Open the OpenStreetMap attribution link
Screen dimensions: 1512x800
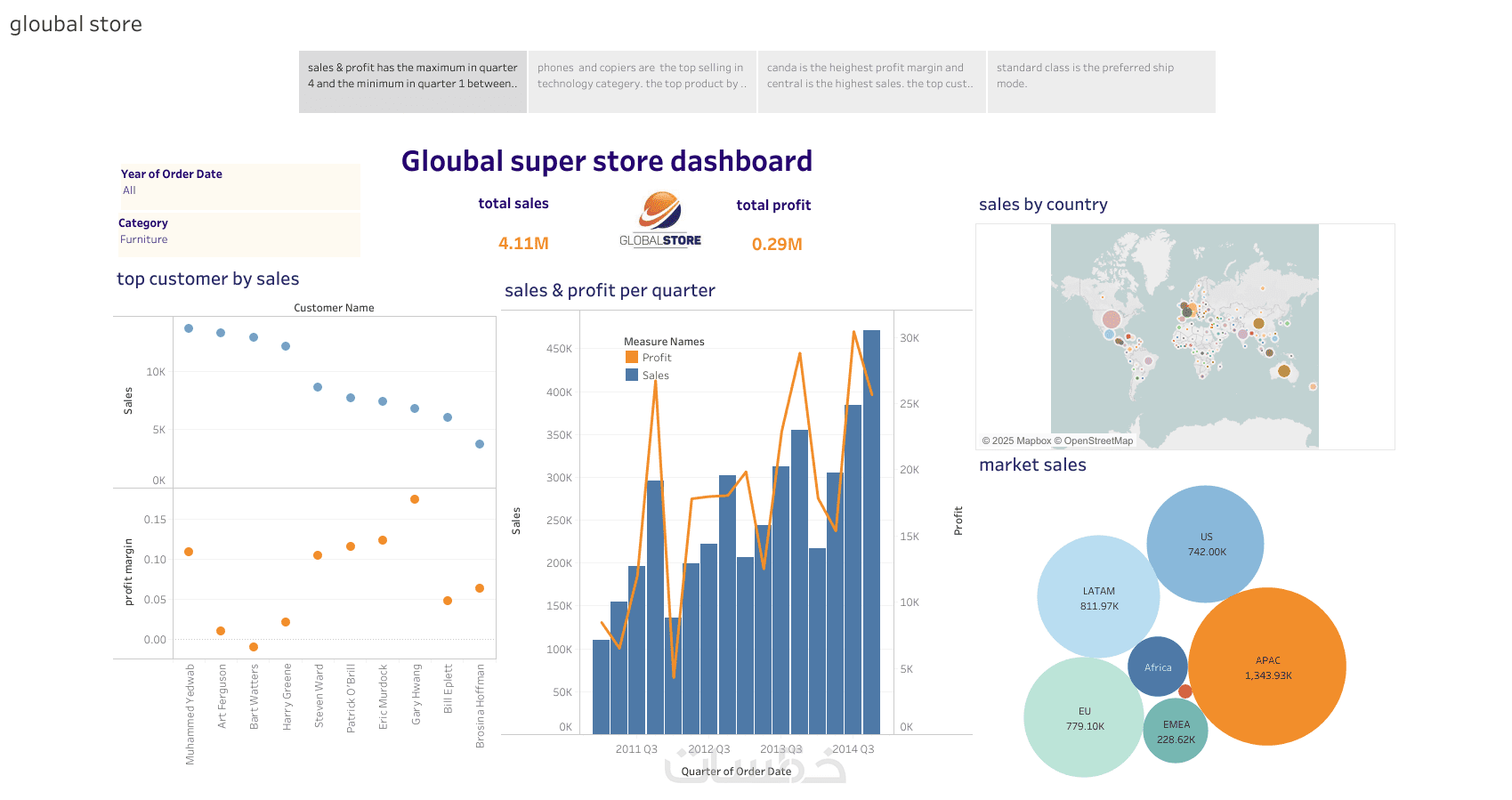click(x=1098, y=440)
